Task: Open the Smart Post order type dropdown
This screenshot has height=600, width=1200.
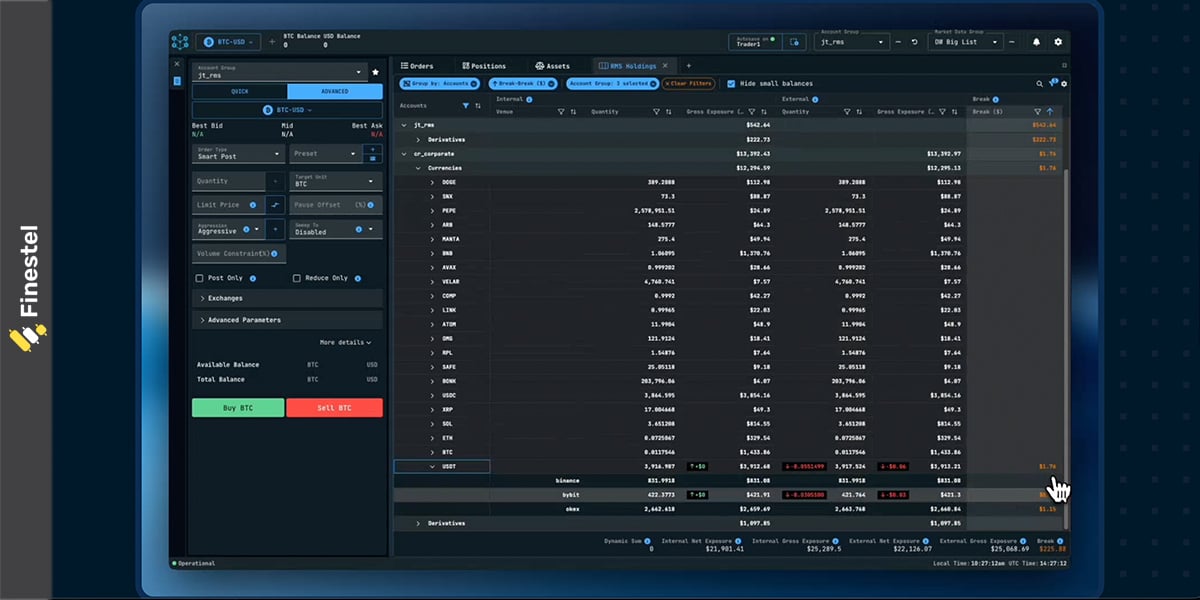Action: pyautogui.click(x=237, y=154)
